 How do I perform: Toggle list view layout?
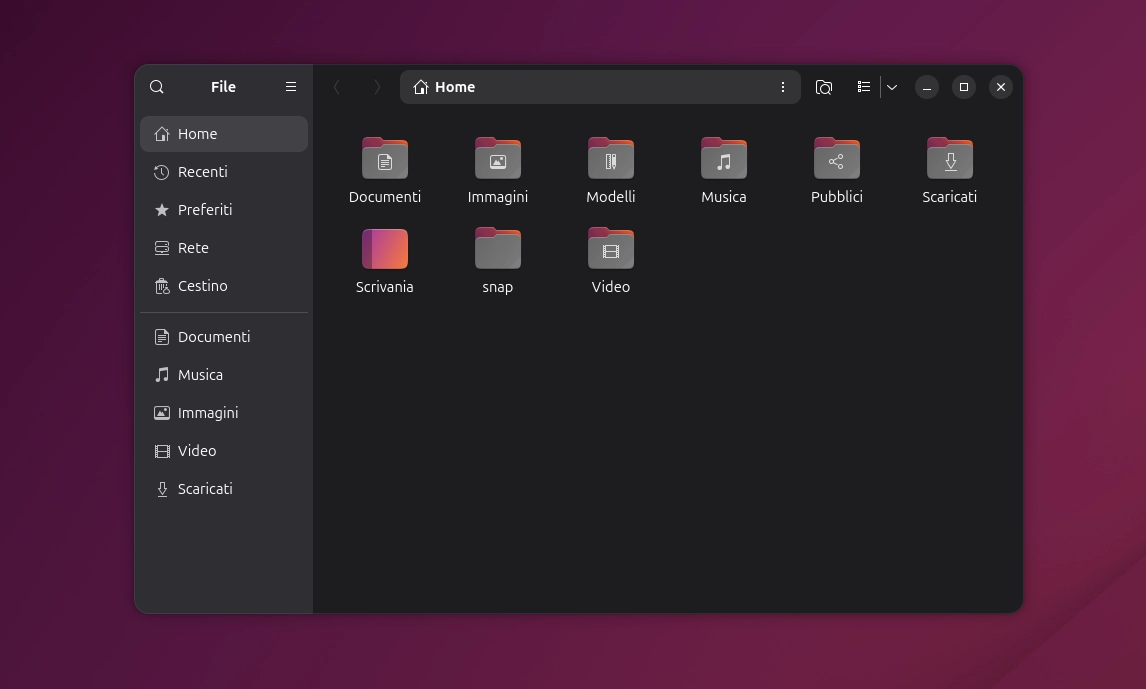pyautogui.click(x=863, y=87)
